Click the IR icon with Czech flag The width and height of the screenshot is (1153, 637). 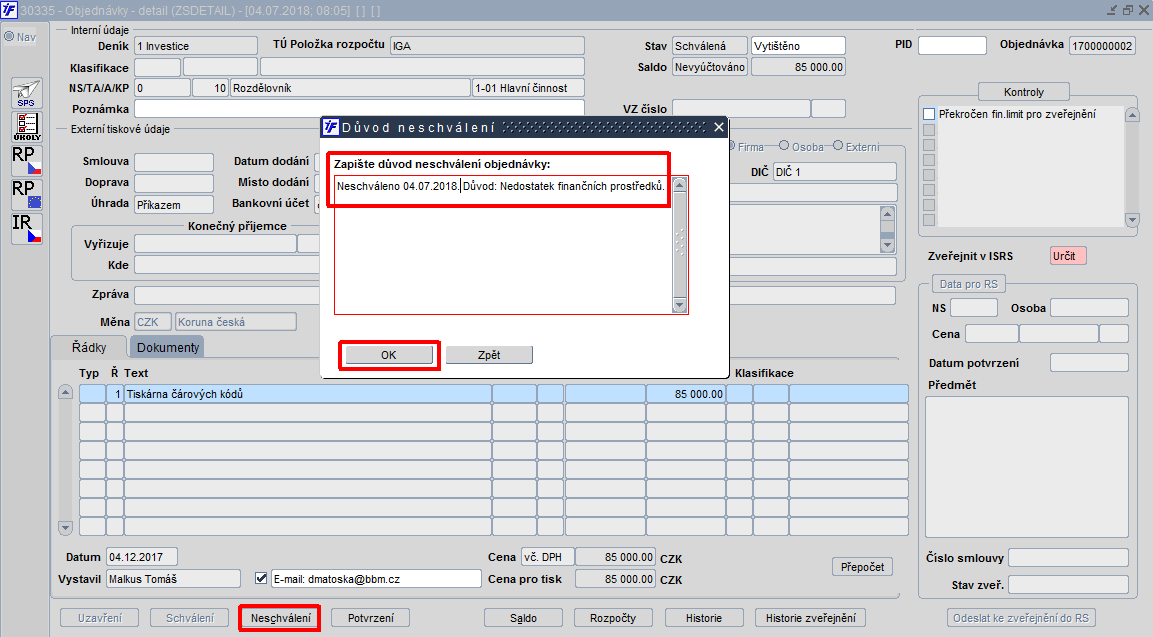click(x=26, y=228)
